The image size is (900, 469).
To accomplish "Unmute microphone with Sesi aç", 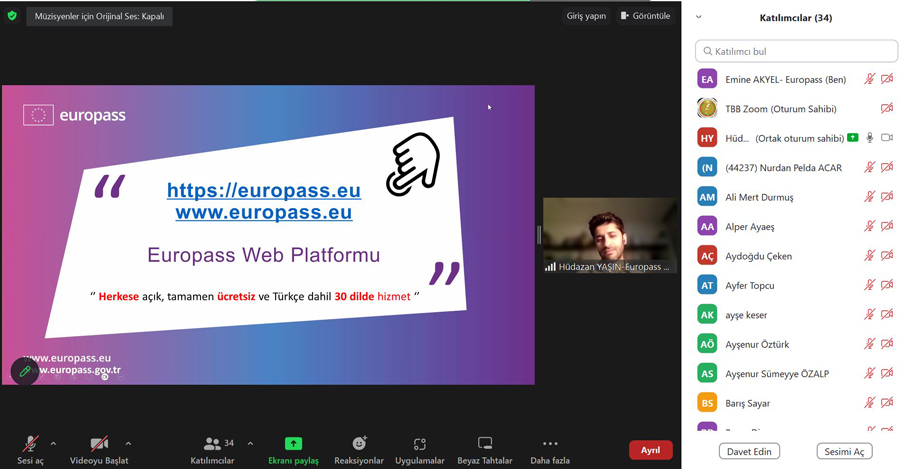I will [x=30, y=449].
